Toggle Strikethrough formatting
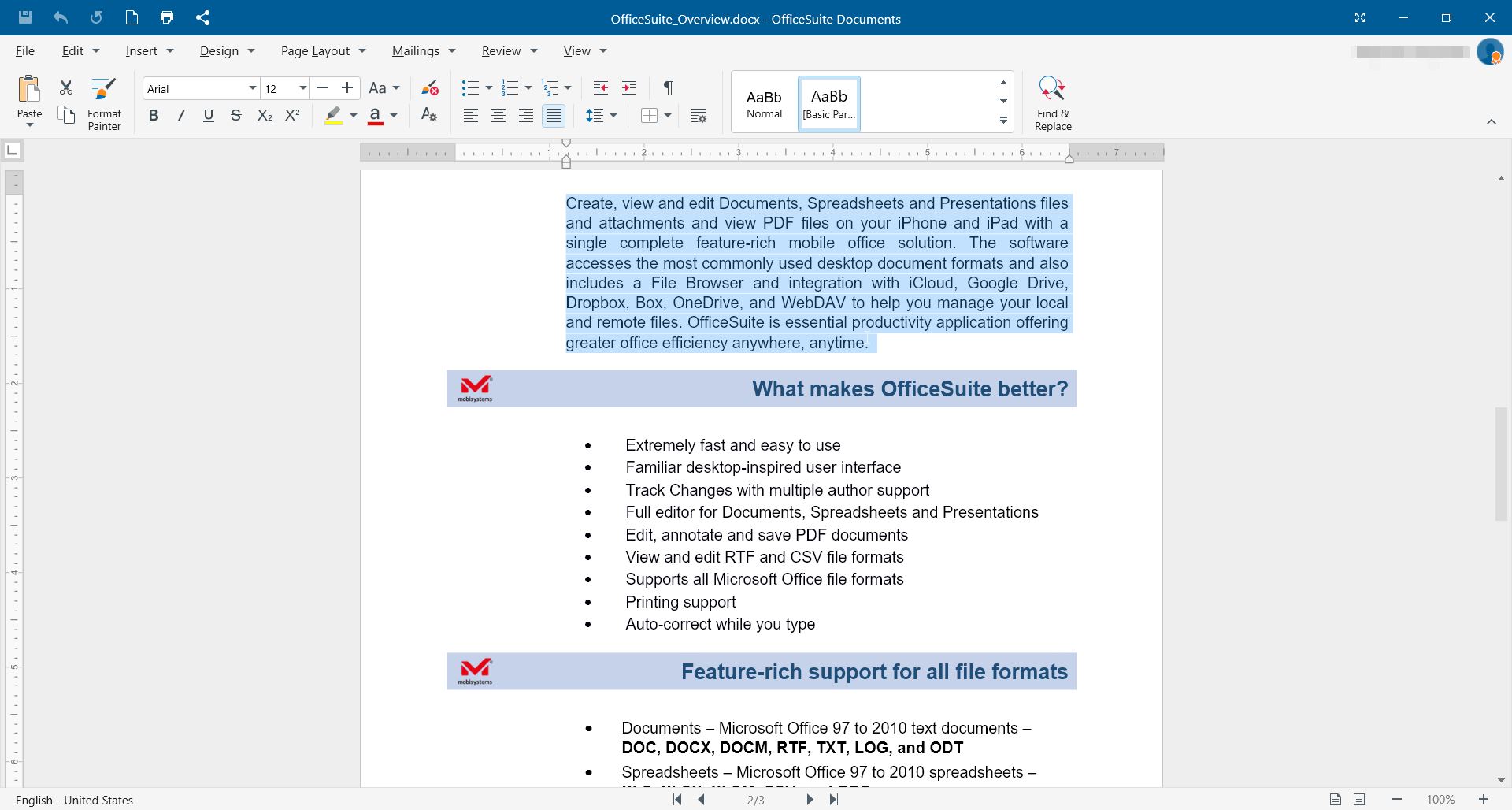This screenshot has width=1512, height=810. click(235, 116)
